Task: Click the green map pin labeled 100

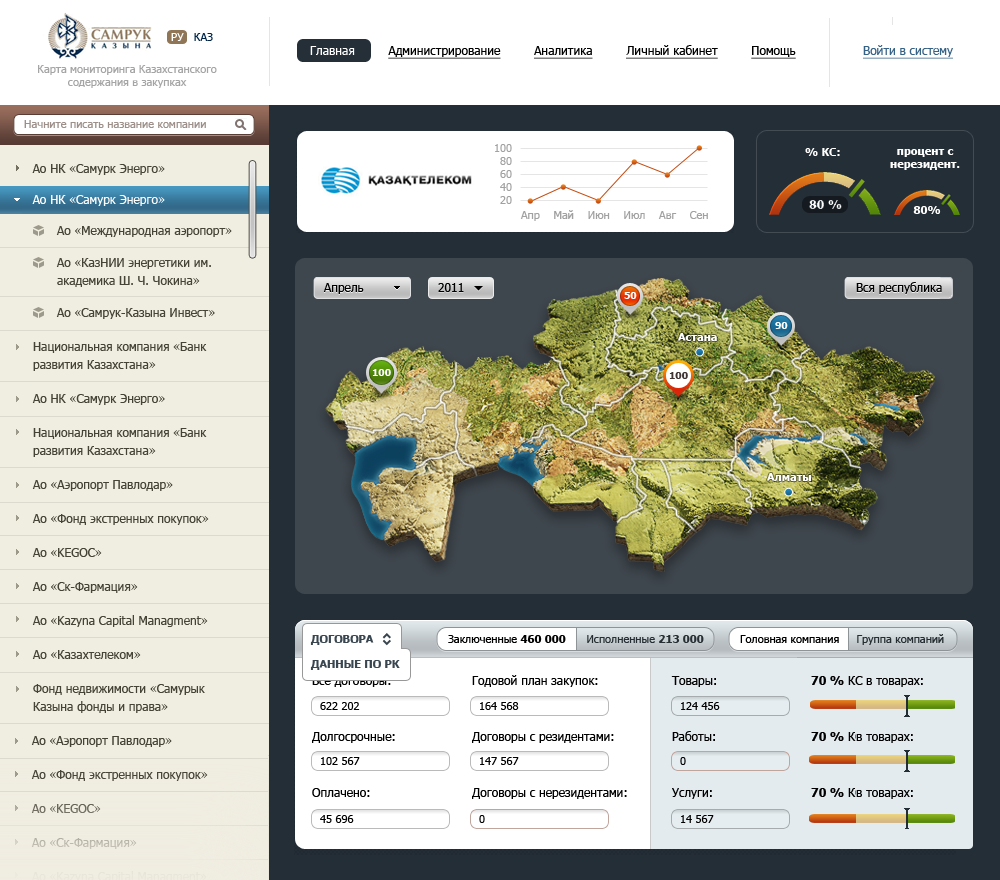Action: [x=381, y=375]
